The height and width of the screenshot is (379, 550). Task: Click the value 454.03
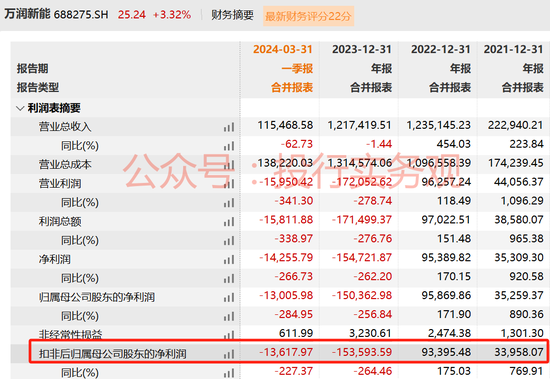454,144
